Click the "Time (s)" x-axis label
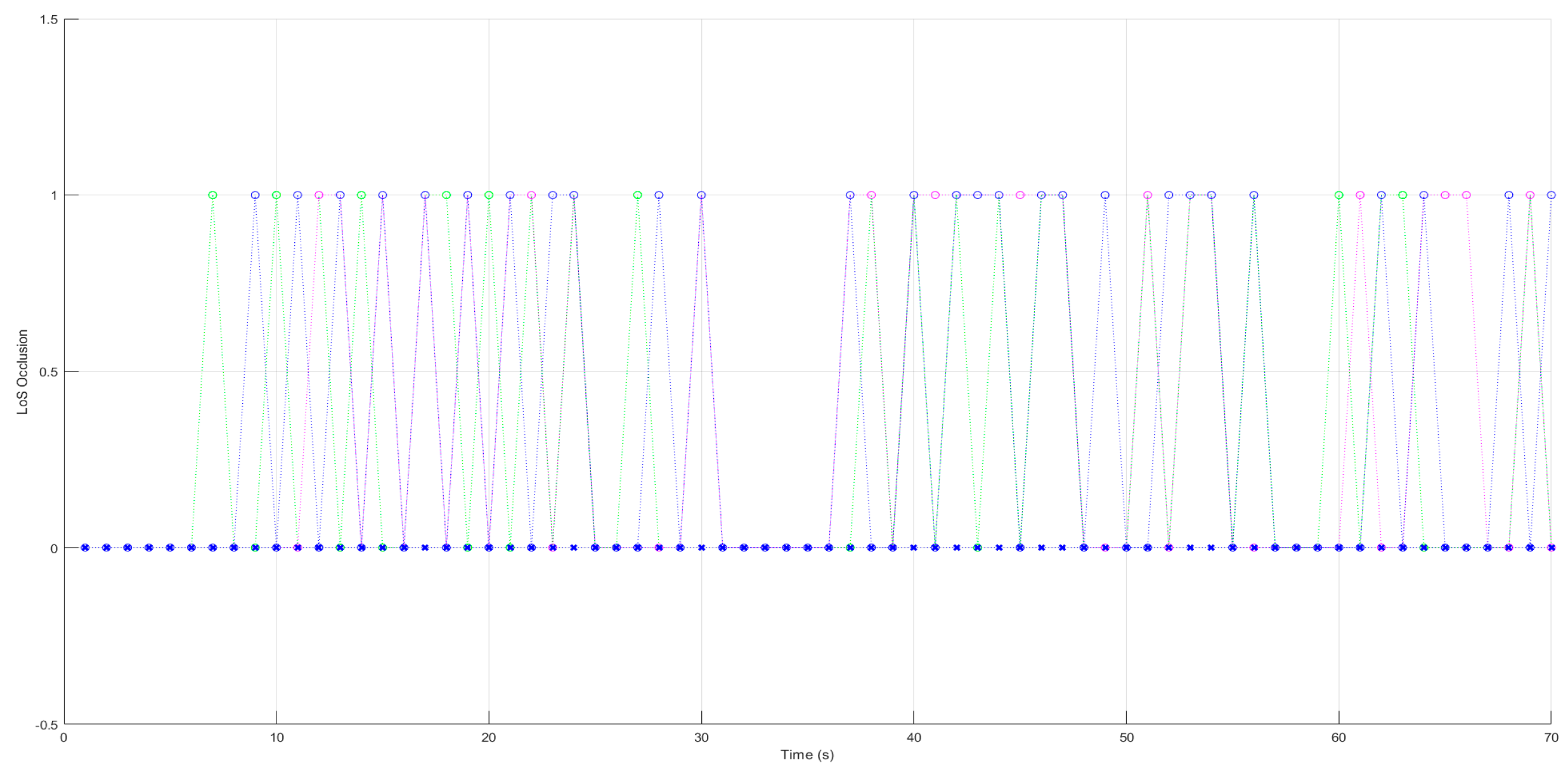1568x779 pixels. 807,754
